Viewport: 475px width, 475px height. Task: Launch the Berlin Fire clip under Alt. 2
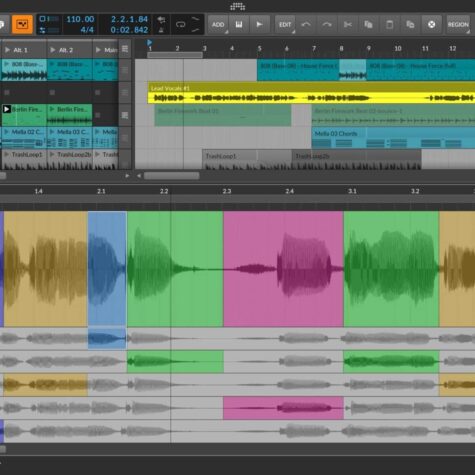click(52, 109)
